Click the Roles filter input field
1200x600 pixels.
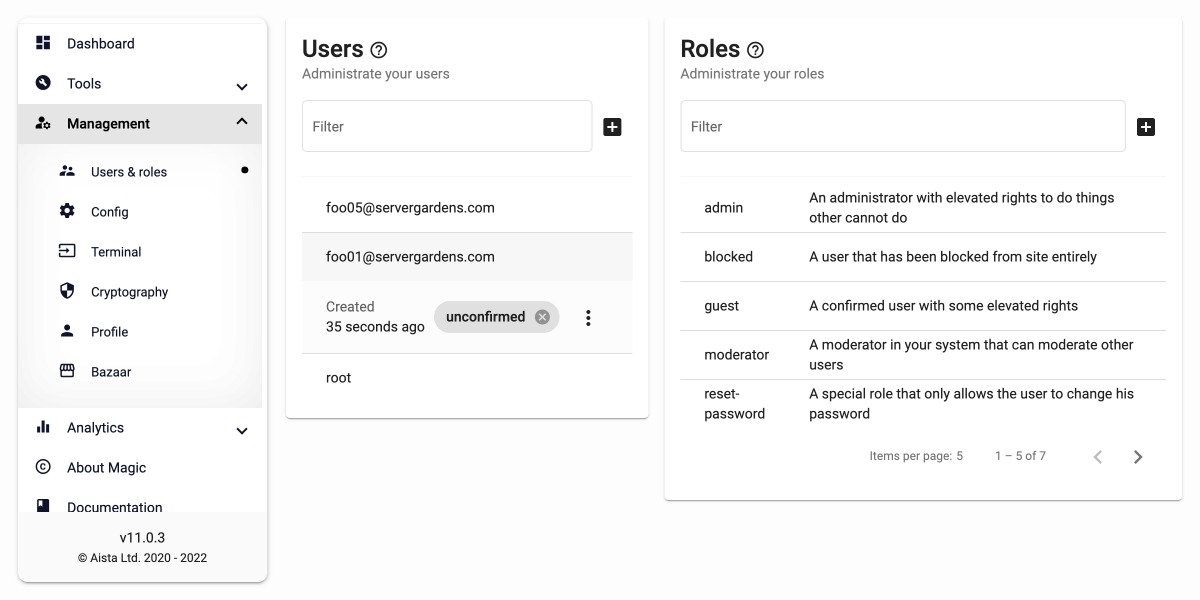[x=903, y=127]
